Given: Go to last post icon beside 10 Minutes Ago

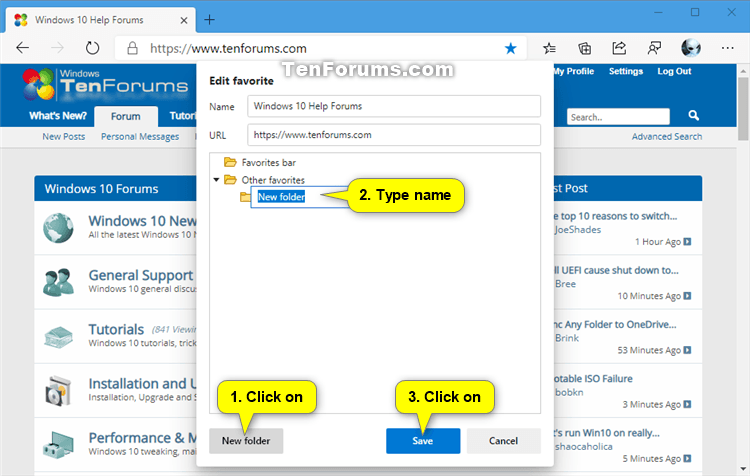Looking at the screenshot, I should (x=687, y=296).
